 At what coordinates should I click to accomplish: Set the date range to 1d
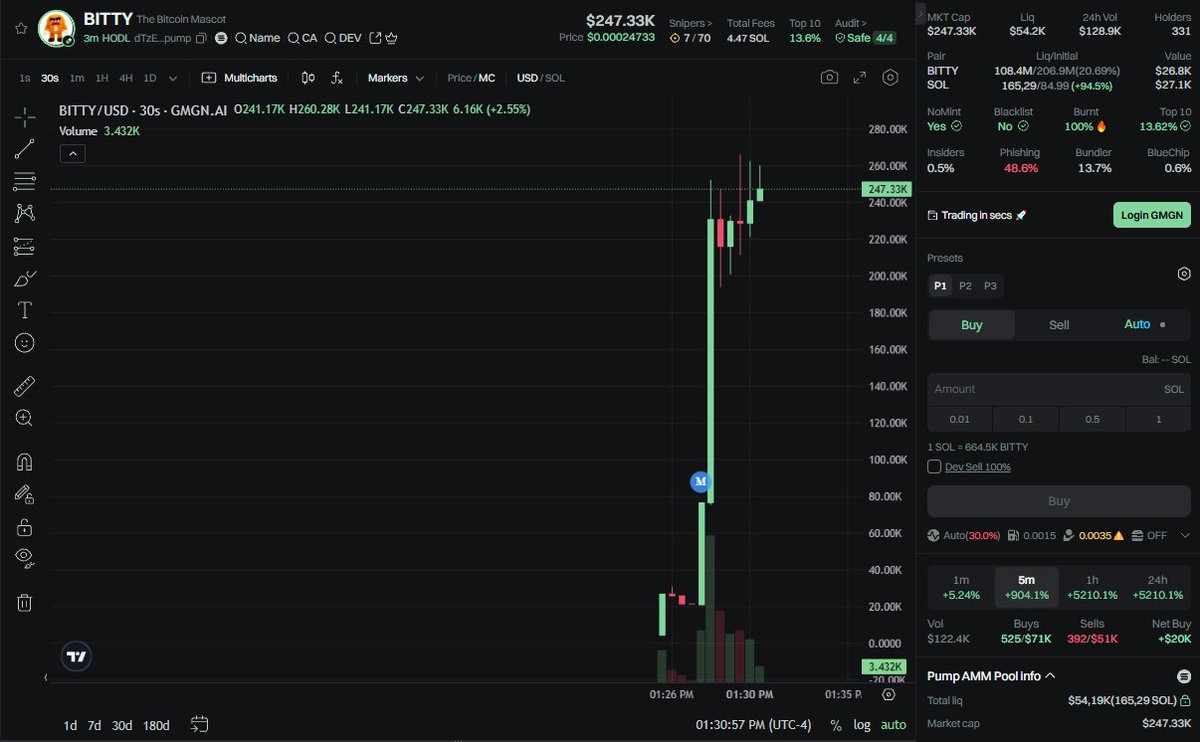coord(70,725)
